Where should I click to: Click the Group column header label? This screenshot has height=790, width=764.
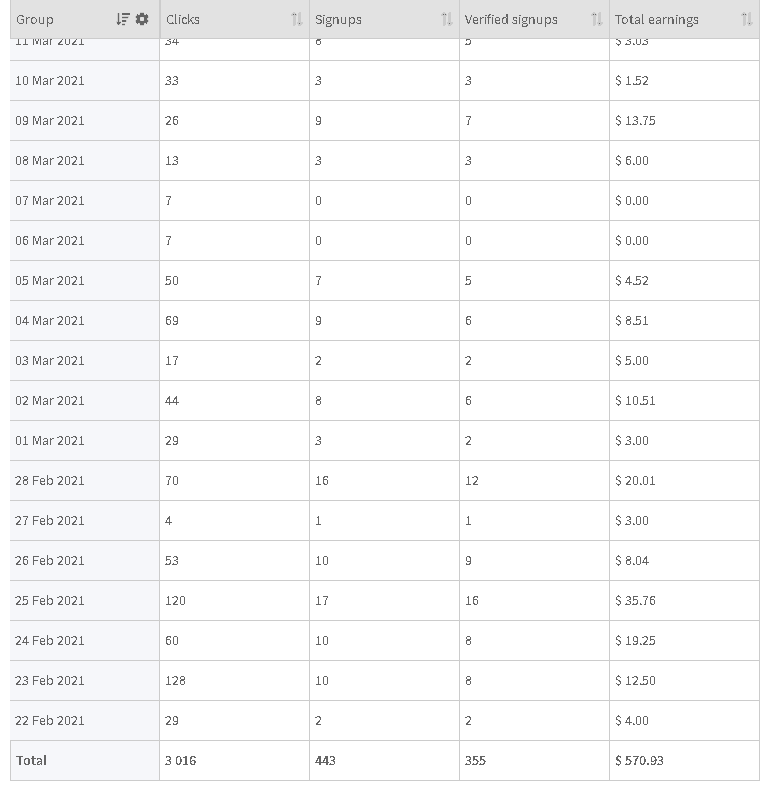(x=35, y=20)
